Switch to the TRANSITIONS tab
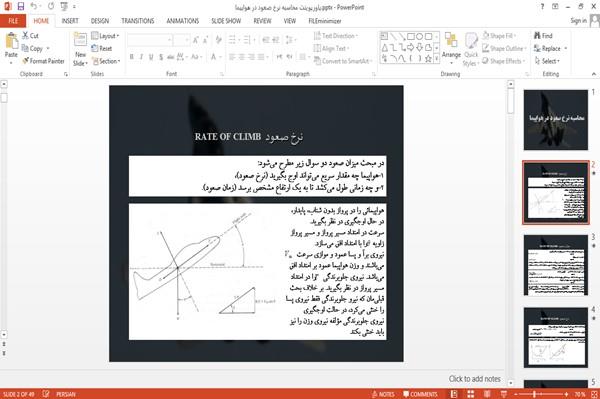The image size is (600, 399). pos(138,21)
